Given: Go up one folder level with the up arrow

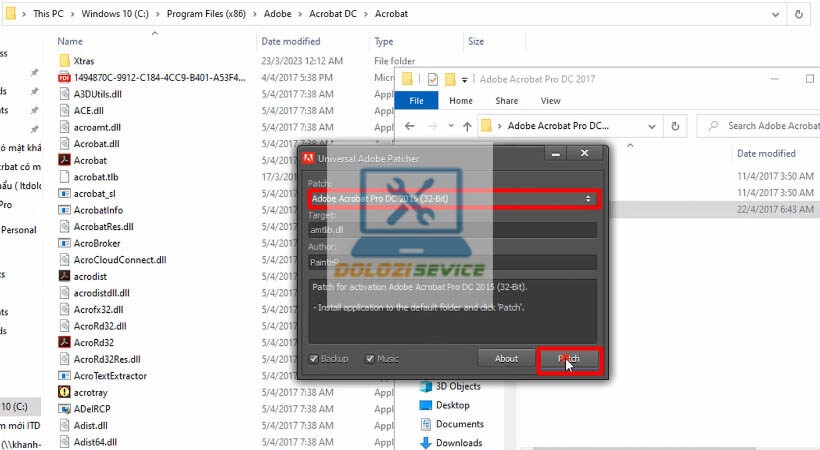Looking at the screenshot, I should 467,126.
